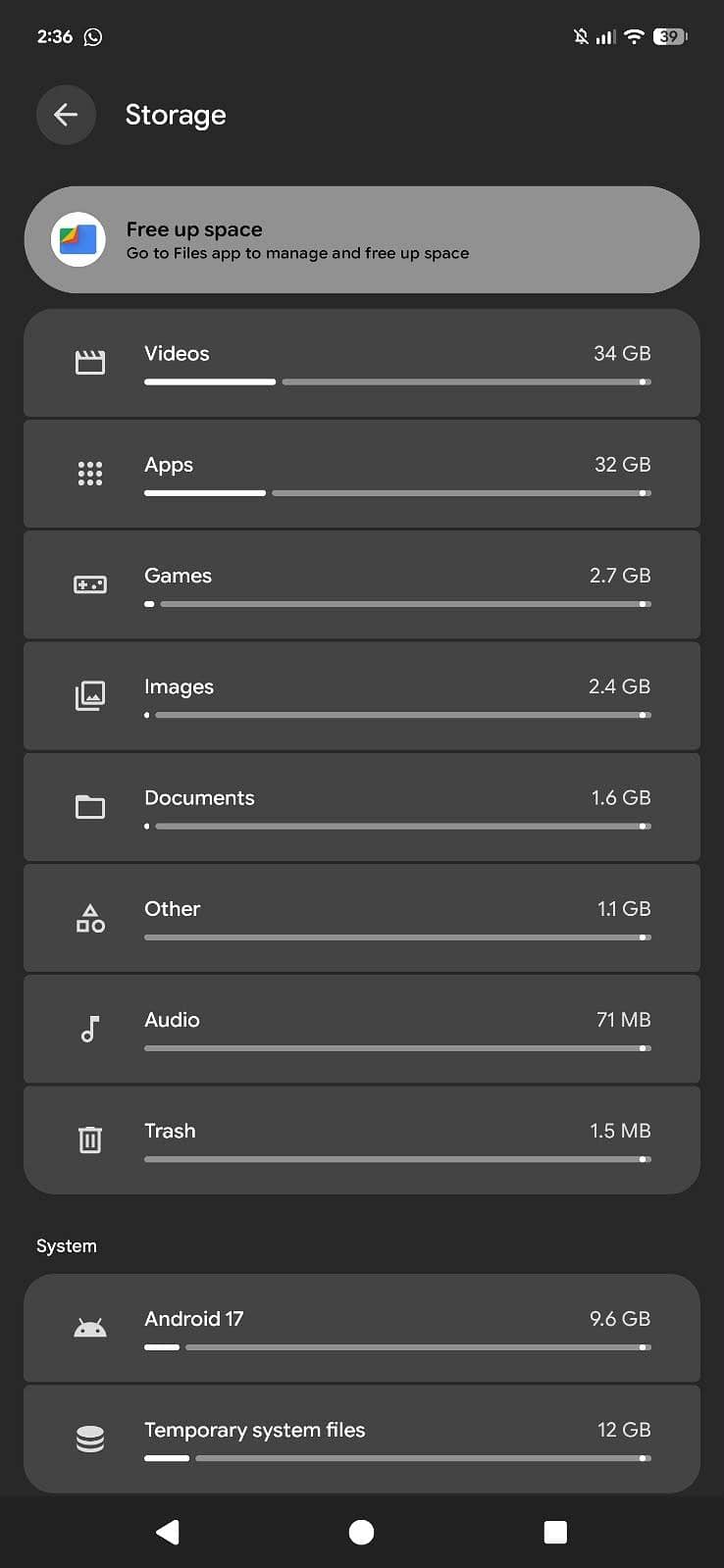Tap the navigation Back triangle
Screen dimensions: 724x1568
click(x=168, y=1532)
